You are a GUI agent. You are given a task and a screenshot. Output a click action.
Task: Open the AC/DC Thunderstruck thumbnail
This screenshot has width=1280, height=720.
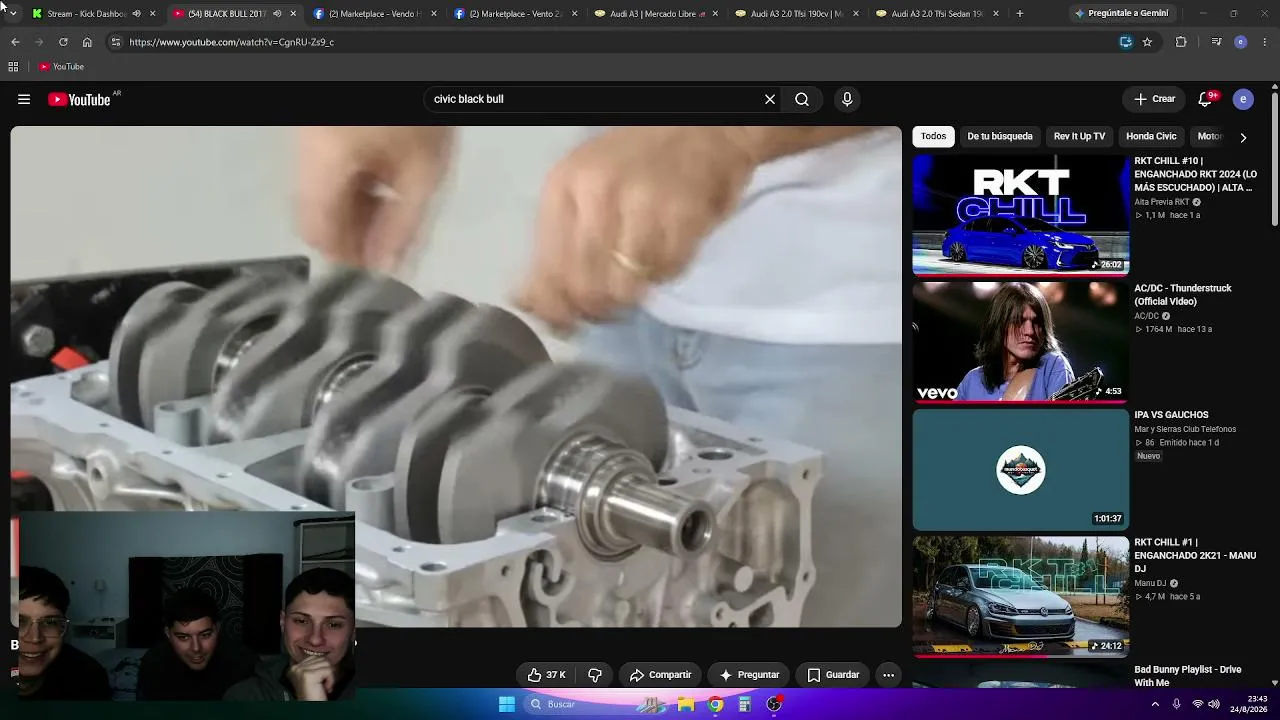1021,342
